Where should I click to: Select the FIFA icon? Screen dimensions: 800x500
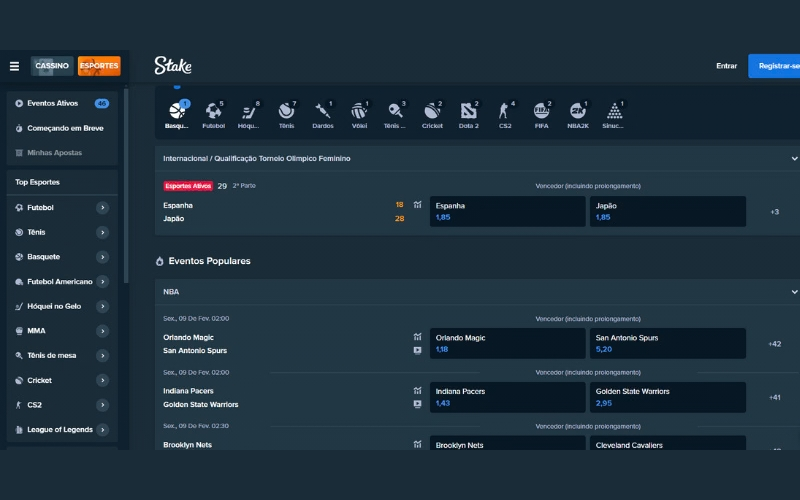pyautogui.click(x=541, y=114)
